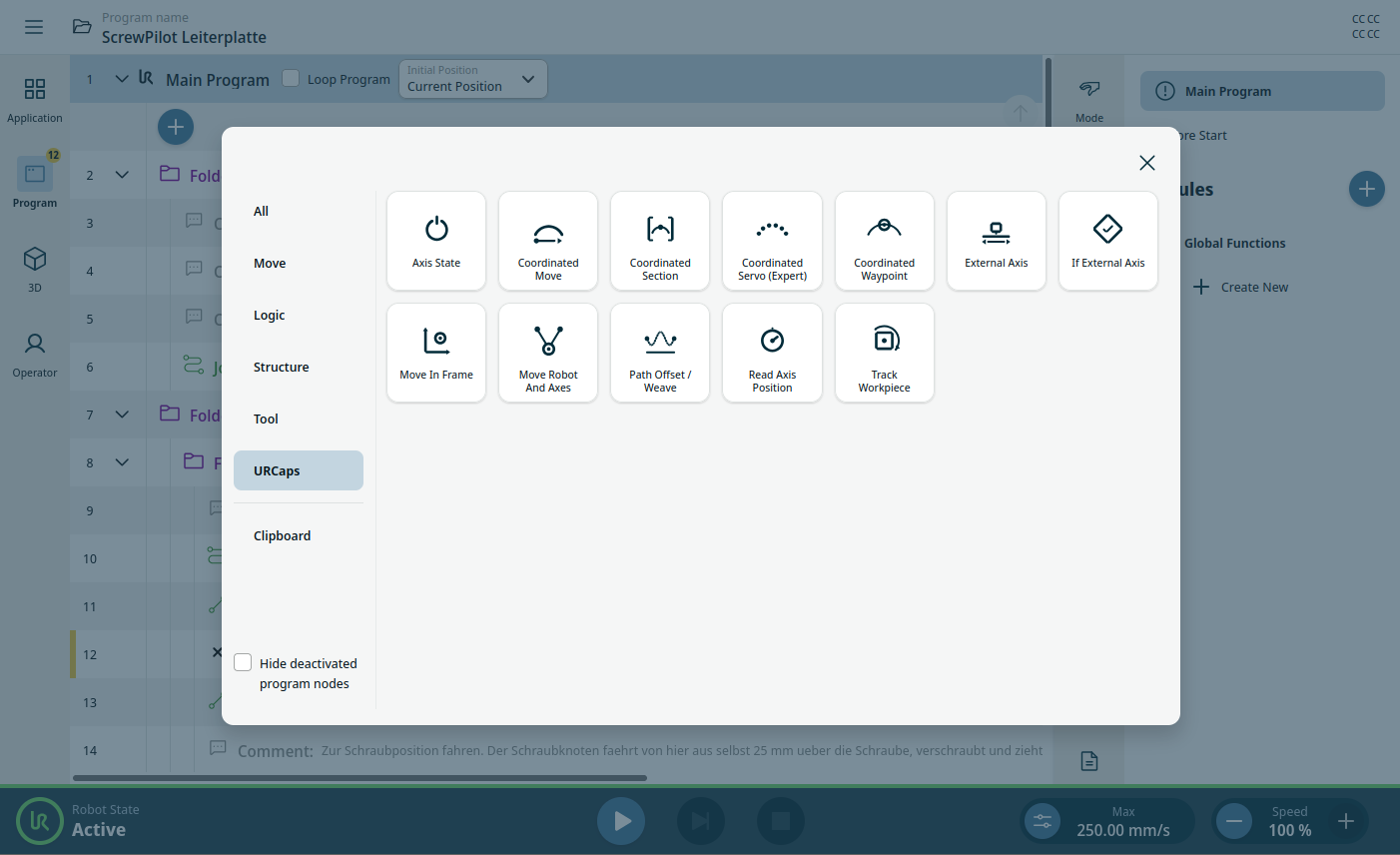Go to the Application sidebar section
1400x855 pixels.
(35, 100)
